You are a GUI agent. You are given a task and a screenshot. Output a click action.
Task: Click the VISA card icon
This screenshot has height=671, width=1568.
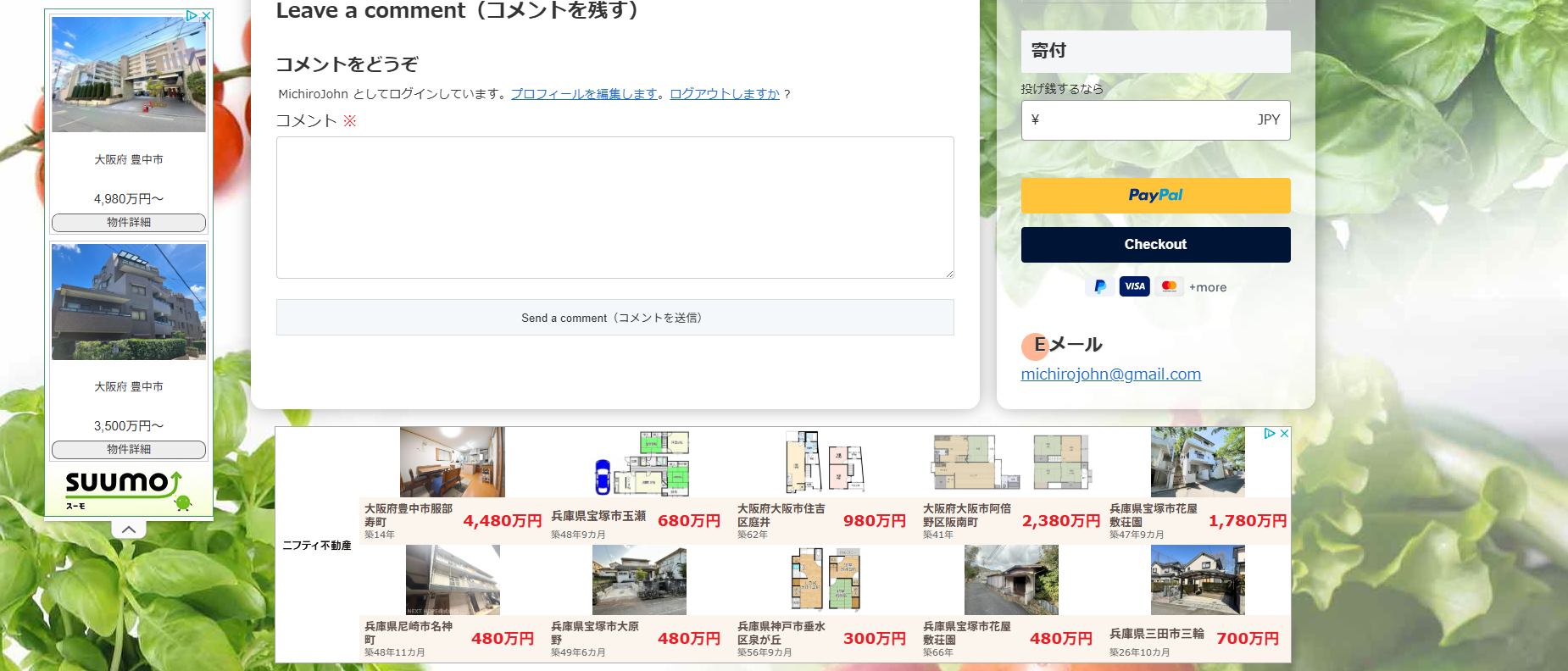click(x=1134, y=286)
